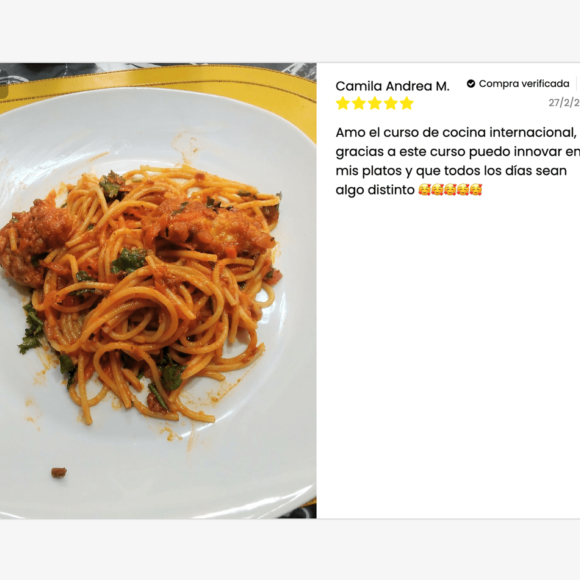Open reviewer Camila Andrea M. name
Image resolution: width=580 pixels, height=580 pixels.
tap(392, 86)
